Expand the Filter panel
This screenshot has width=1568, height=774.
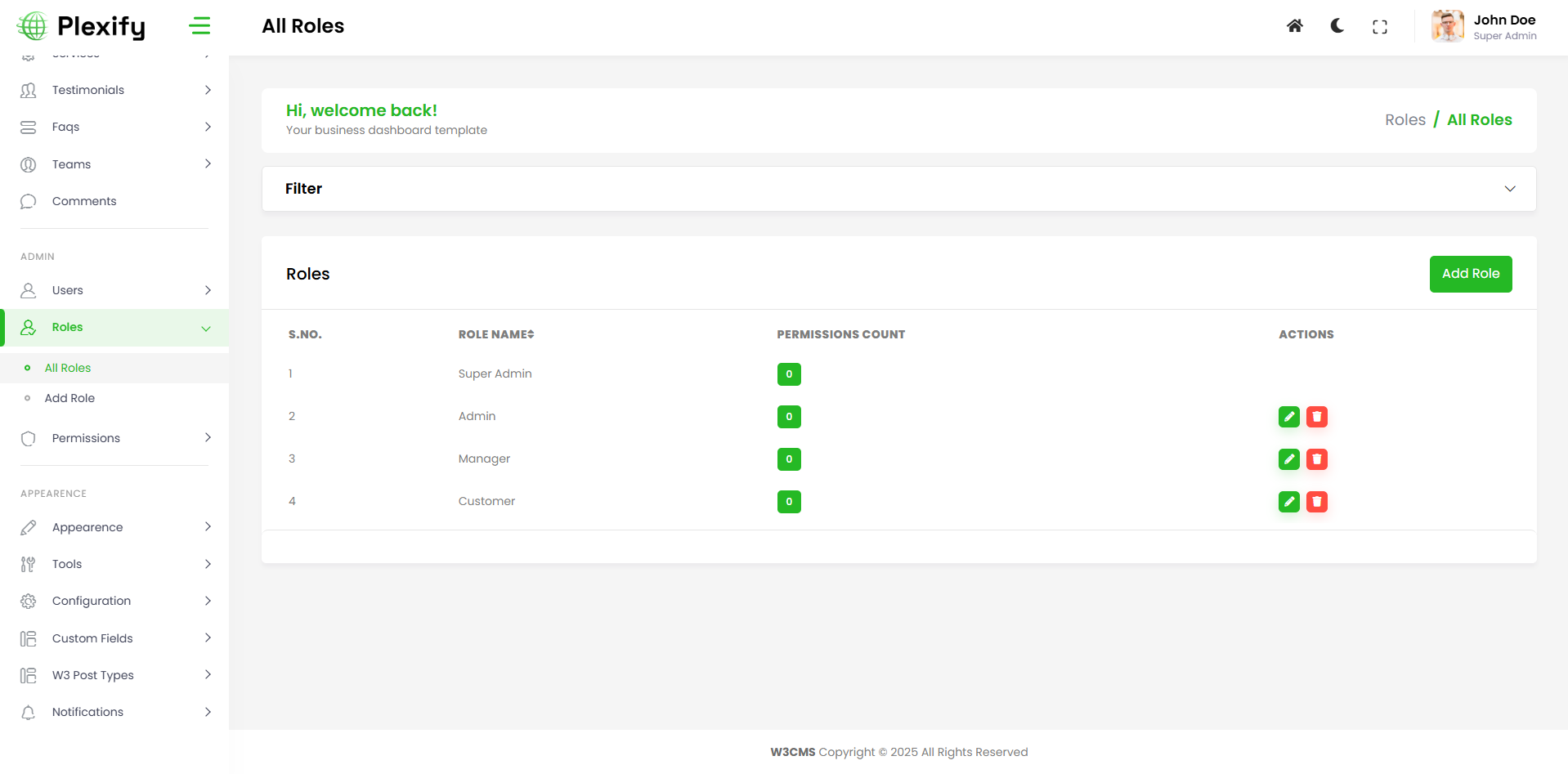[1509, 189]
